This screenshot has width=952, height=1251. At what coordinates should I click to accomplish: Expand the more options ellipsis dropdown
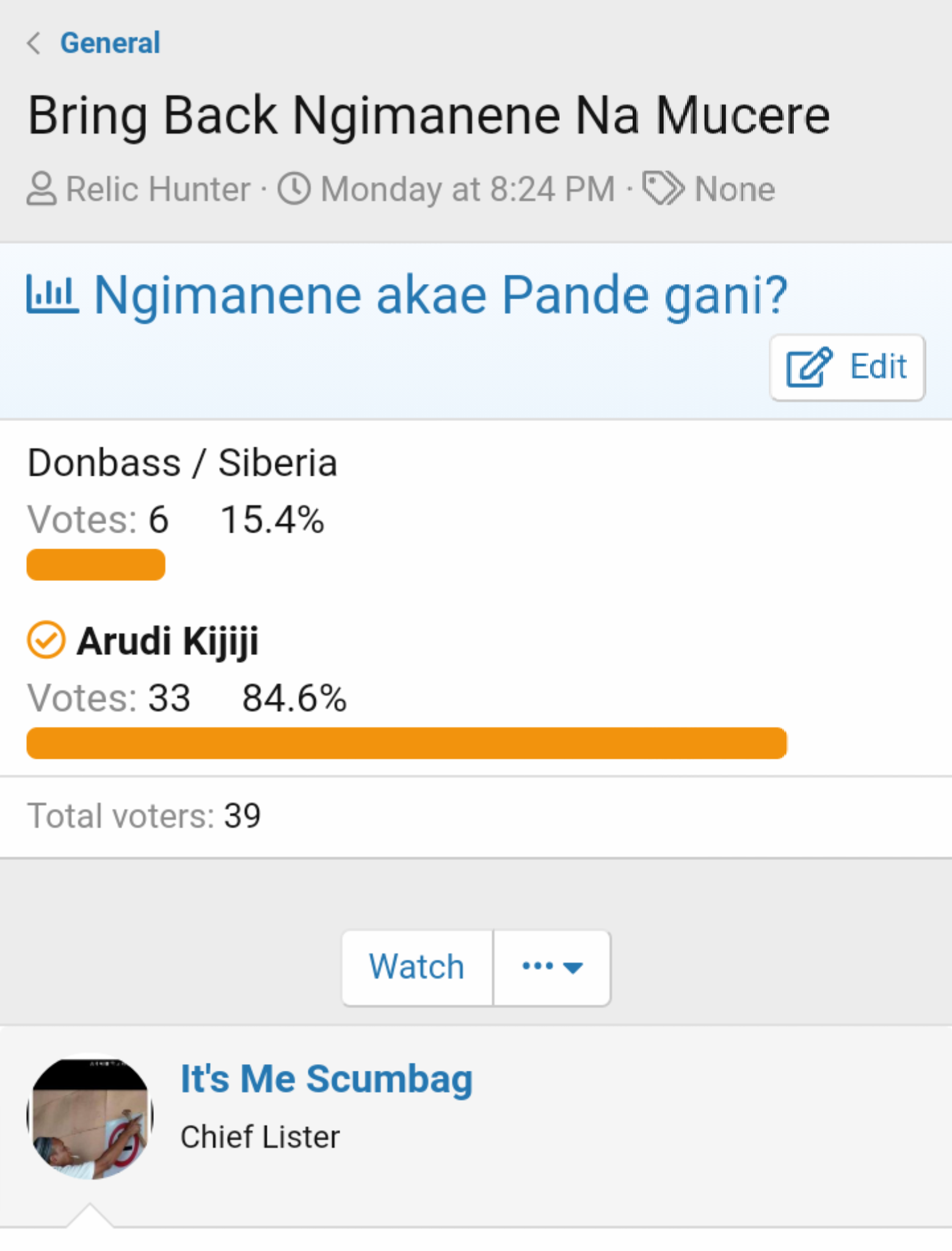[x=552, y=968]
